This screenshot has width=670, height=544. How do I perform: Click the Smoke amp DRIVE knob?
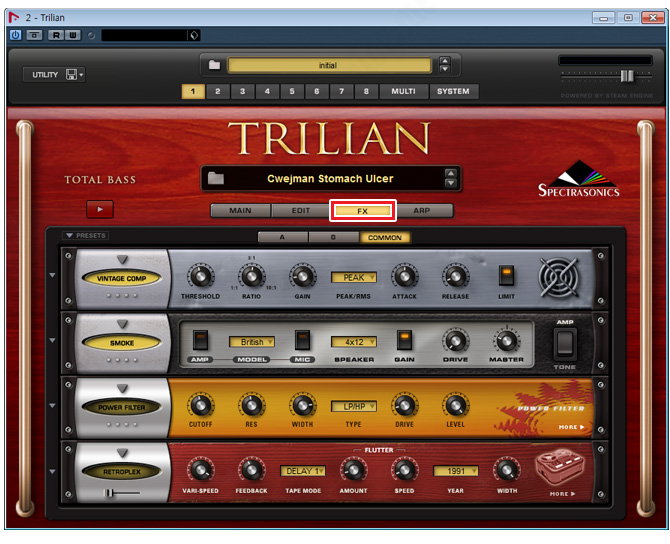[455, 341]
